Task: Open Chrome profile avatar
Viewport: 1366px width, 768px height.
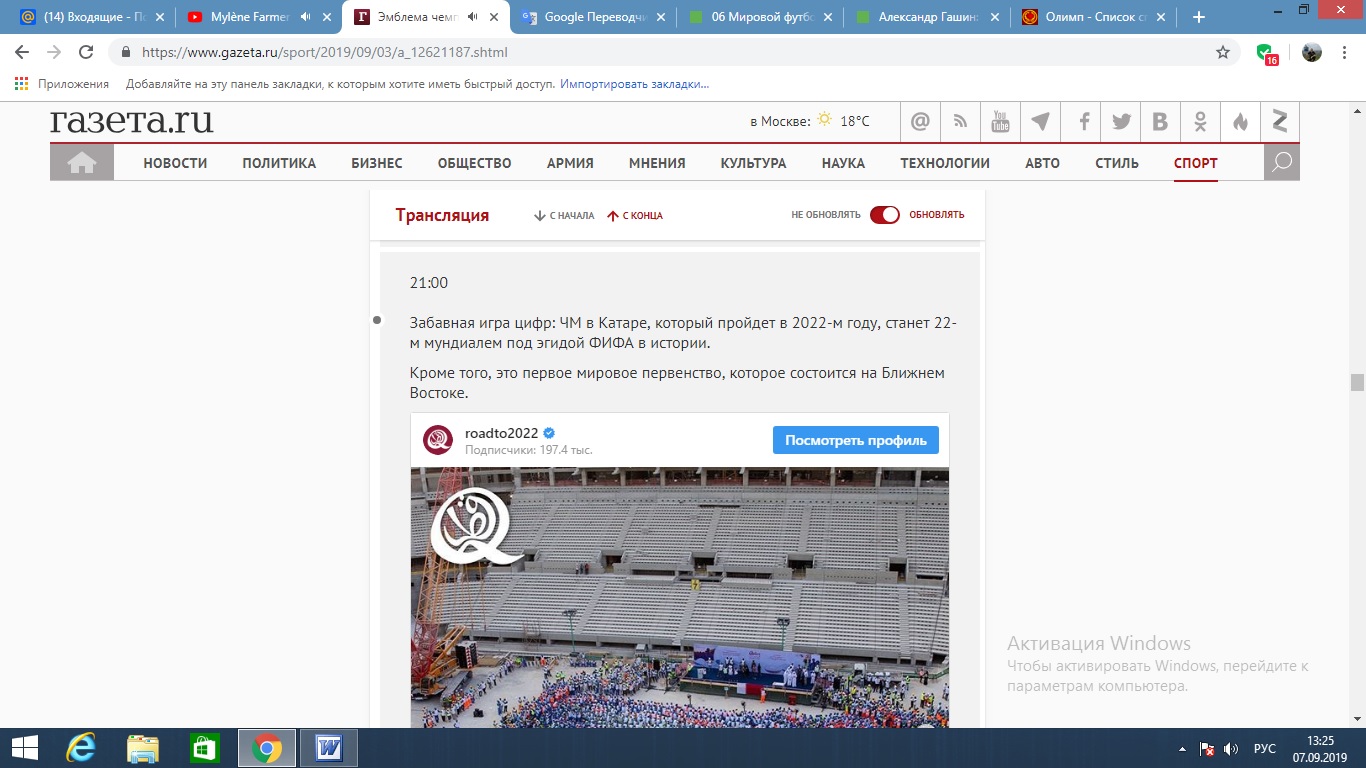Action: pos(1312,52)
